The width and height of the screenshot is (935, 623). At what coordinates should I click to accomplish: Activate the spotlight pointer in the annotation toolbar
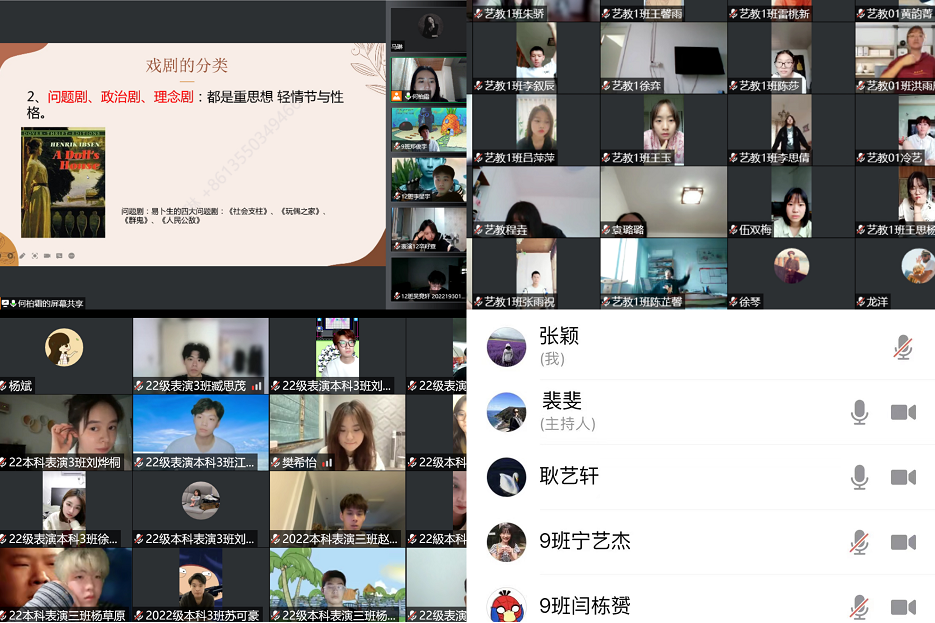tap(35, 256)
